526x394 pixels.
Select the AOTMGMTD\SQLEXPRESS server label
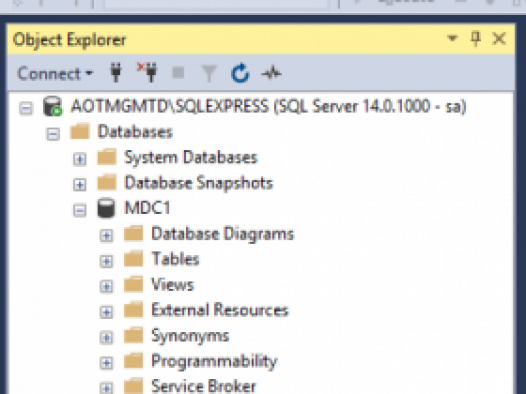269,107
